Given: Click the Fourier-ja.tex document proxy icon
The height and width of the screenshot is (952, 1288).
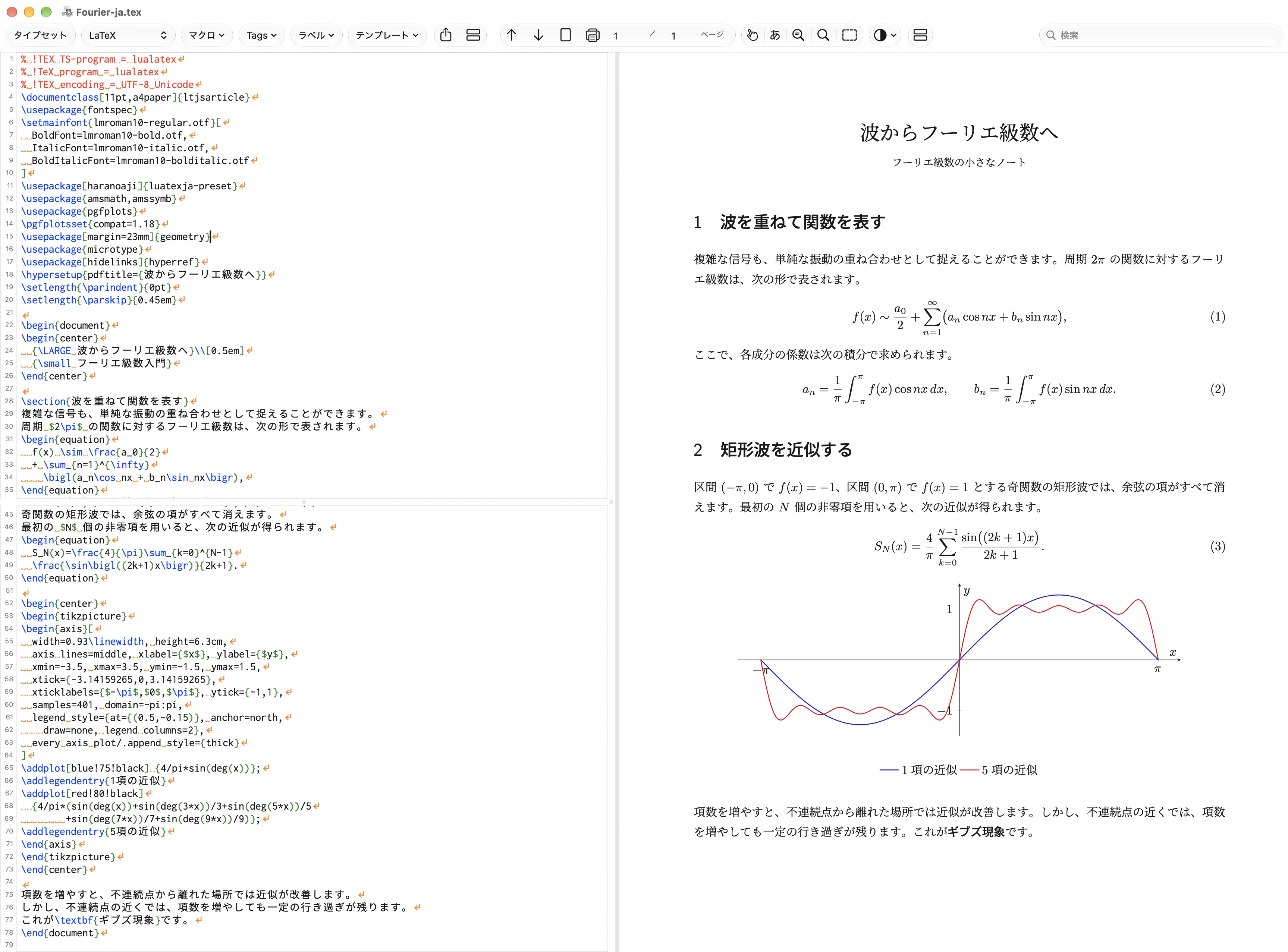Looking at the screenshot, I should [x=67, y=12].
